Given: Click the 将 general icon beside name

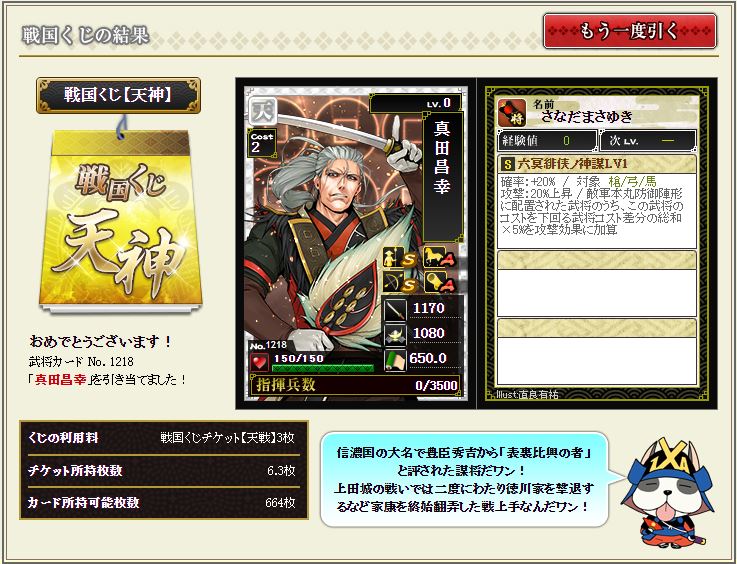Looking at the screenshot, I should (511, 113).
